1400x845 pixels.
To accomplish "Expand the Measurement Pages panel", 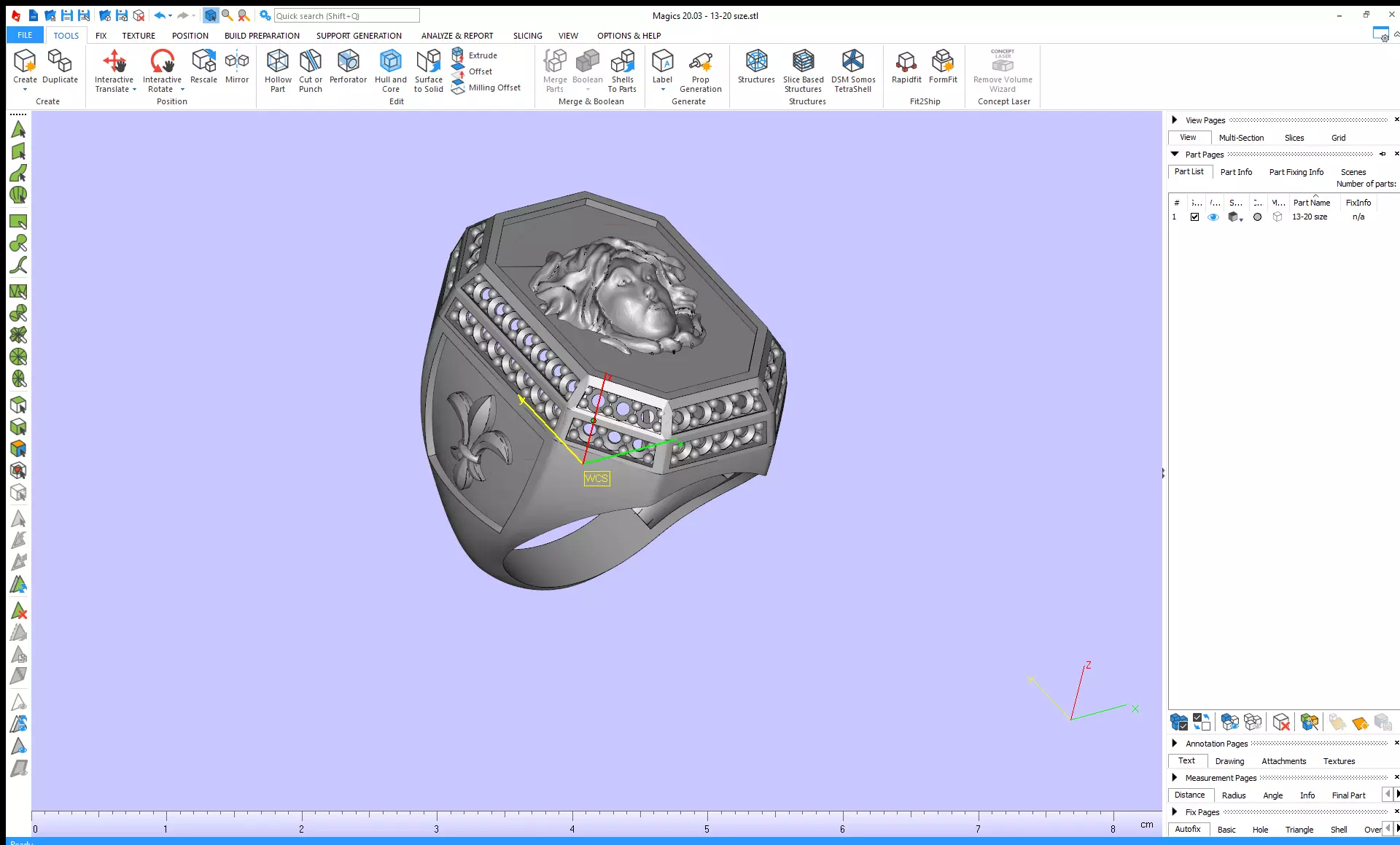I will (1174, 777).
